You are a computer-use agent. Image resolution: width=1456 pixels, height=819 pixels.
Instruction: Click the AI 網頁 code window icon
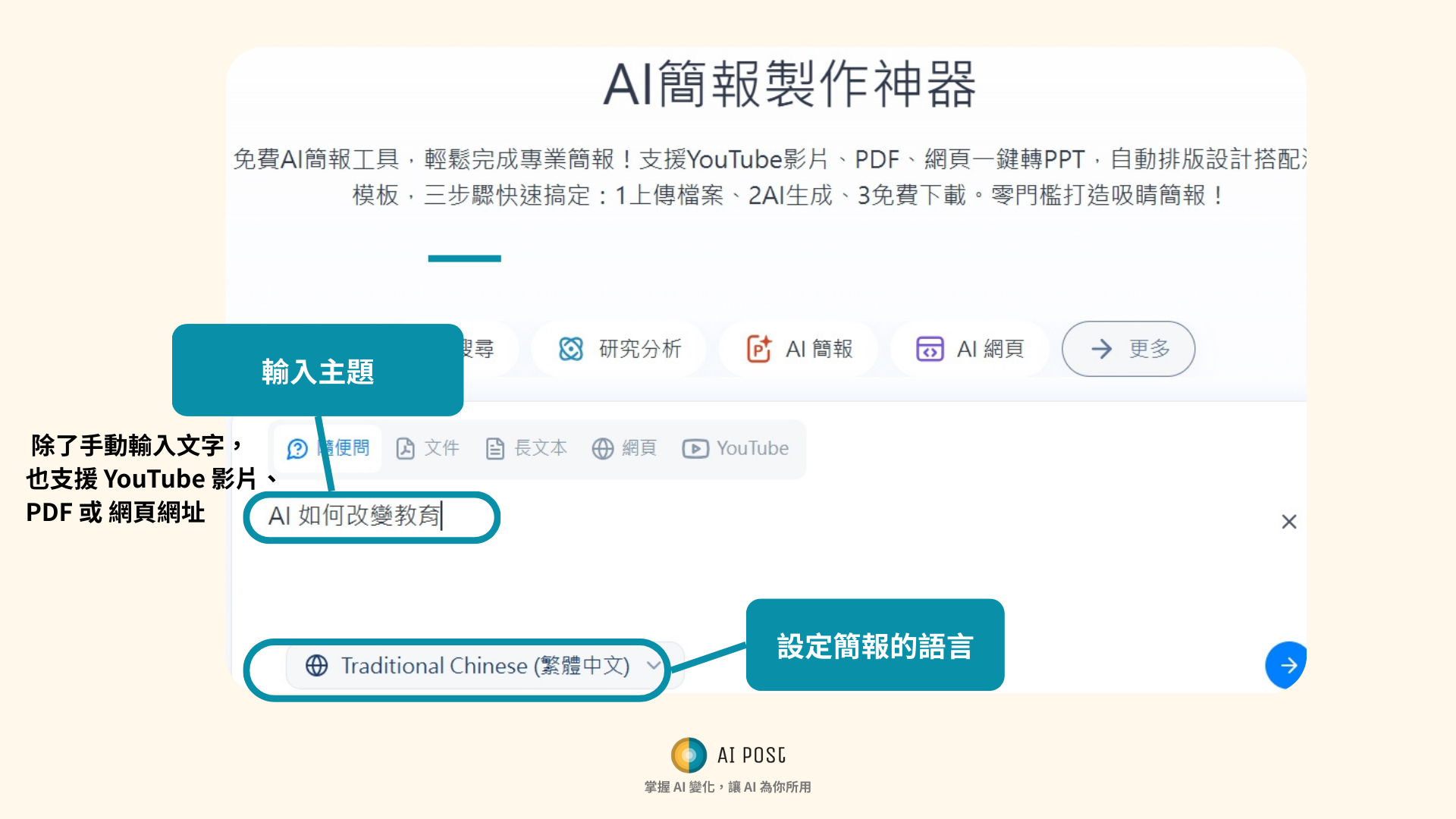tap(930, 349)
